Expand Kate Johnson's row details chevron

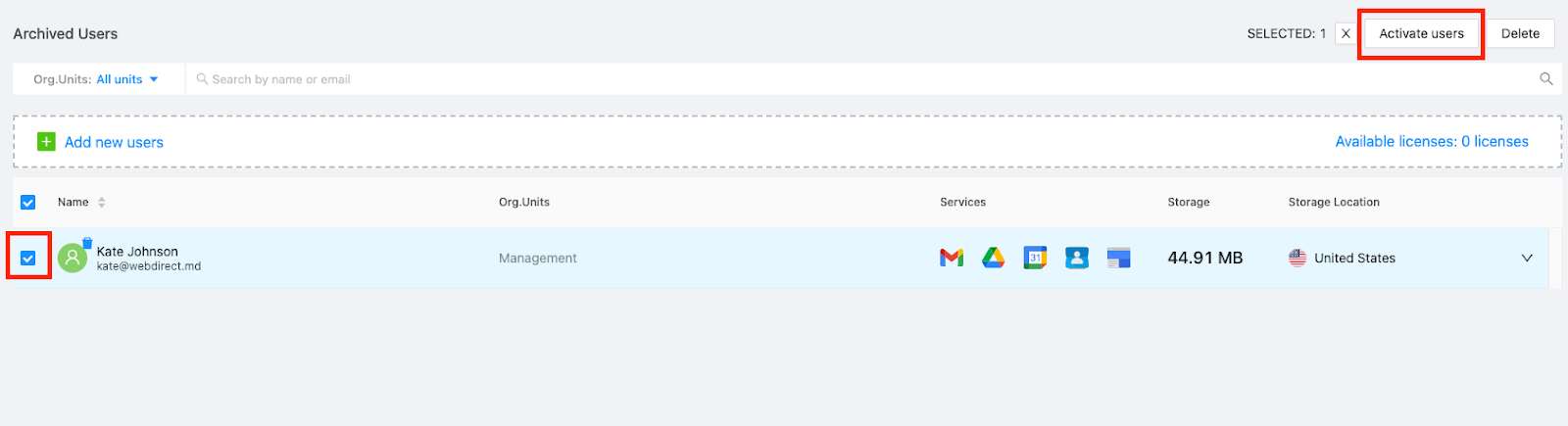click(x=1526, y=259)
